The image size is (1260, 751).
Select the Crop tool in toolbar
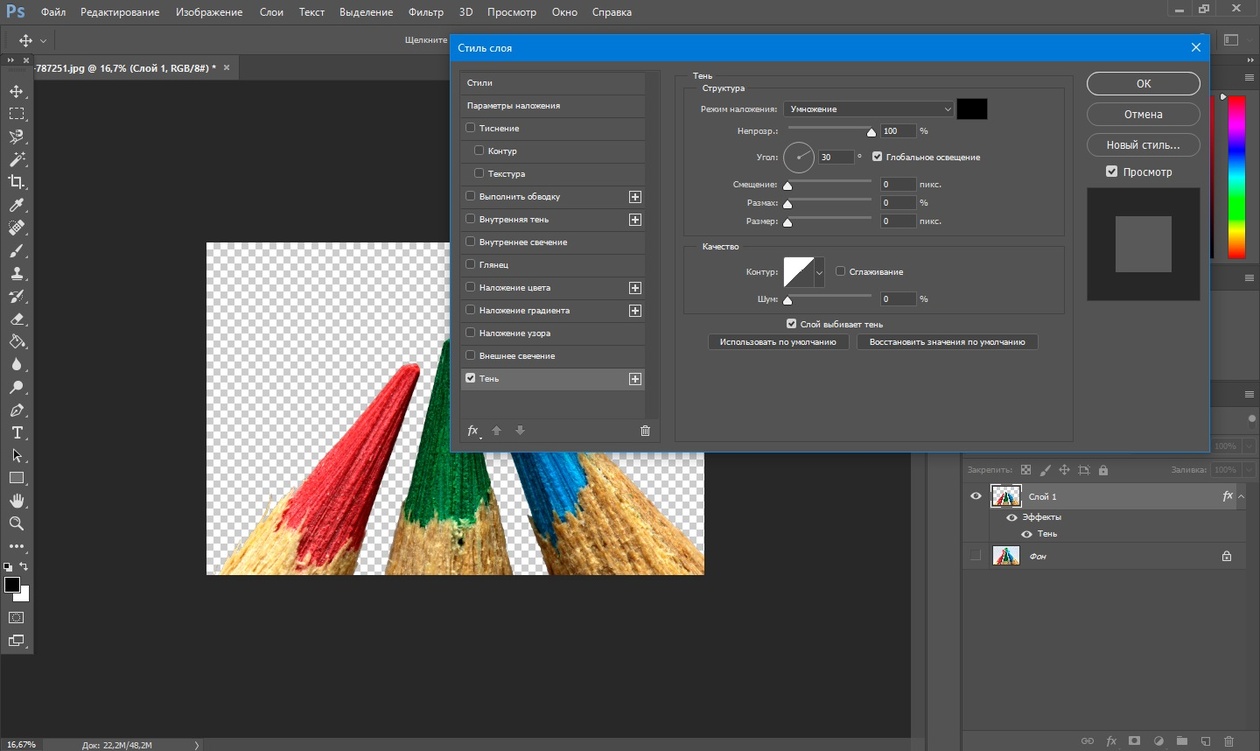[17, 182]
